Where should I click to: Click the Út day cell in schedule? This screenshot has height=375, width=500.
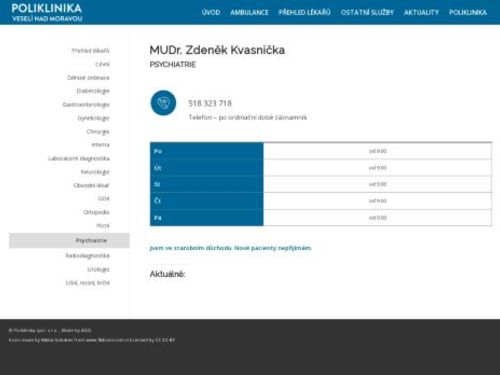(207, 168)
